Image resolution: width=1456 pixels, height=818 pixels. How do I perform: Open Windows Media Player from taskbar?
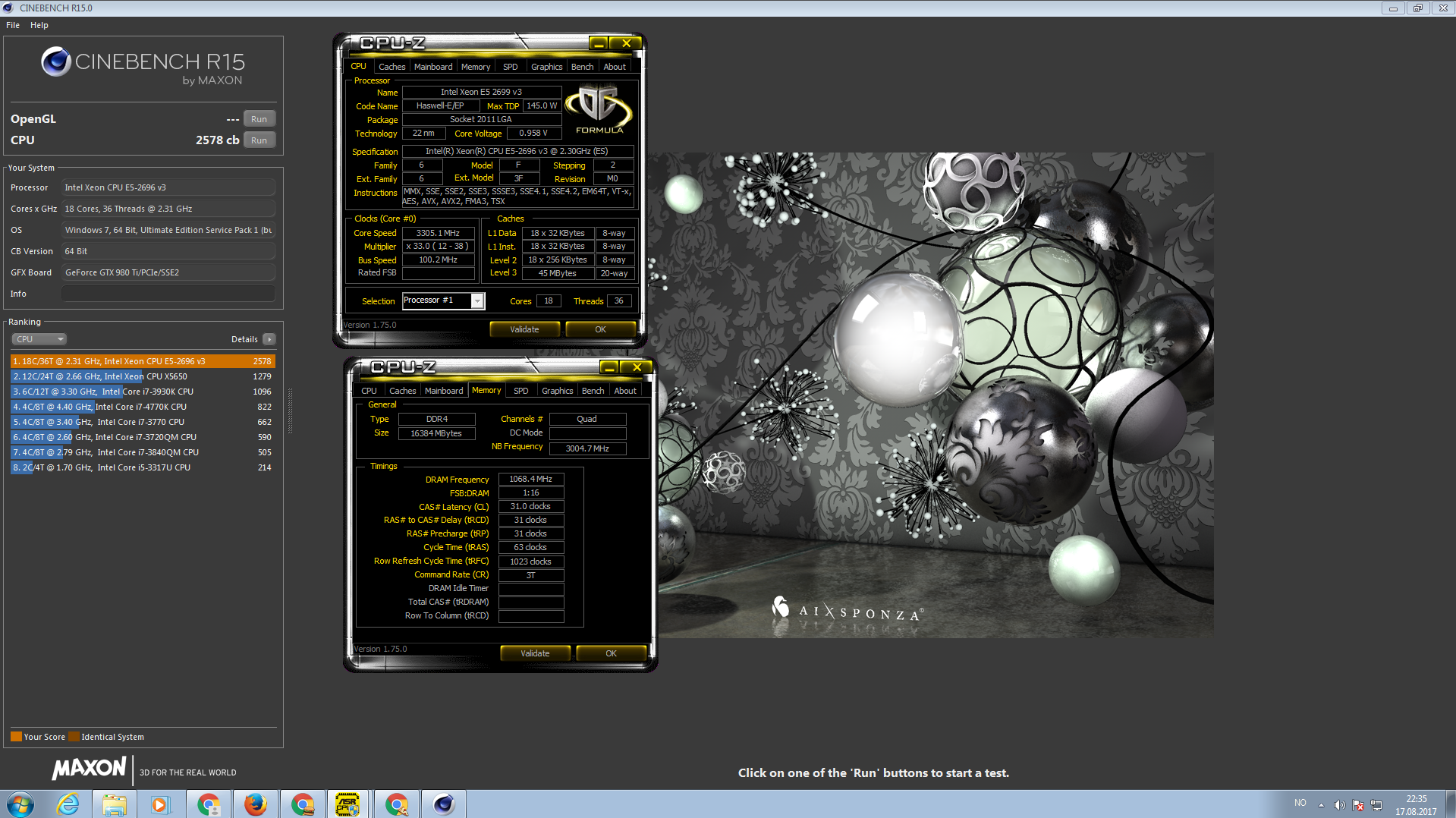[x=160, y=804]
